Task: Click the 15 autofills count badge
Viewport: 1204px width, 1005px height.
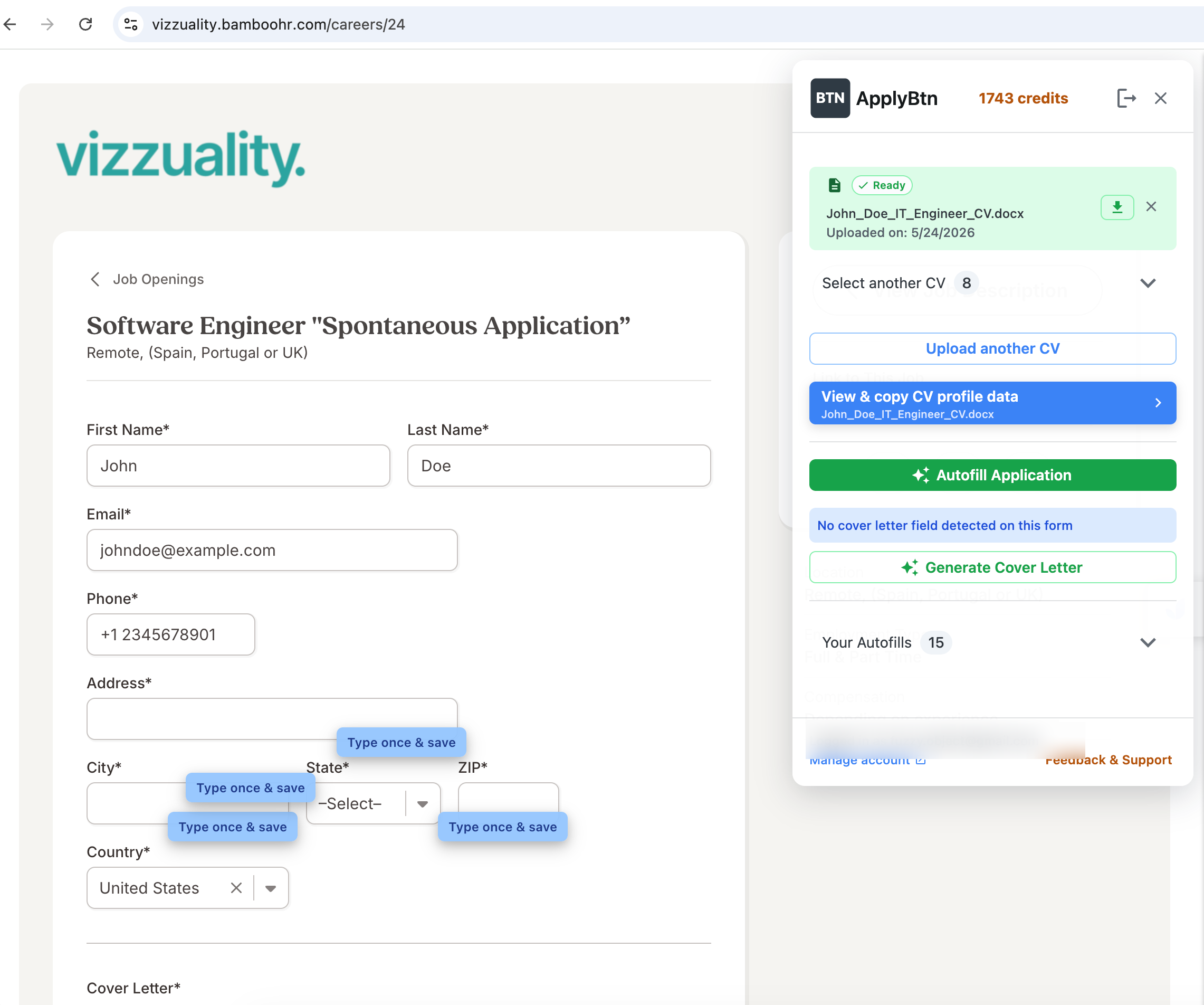Action: tap(935, 642)
